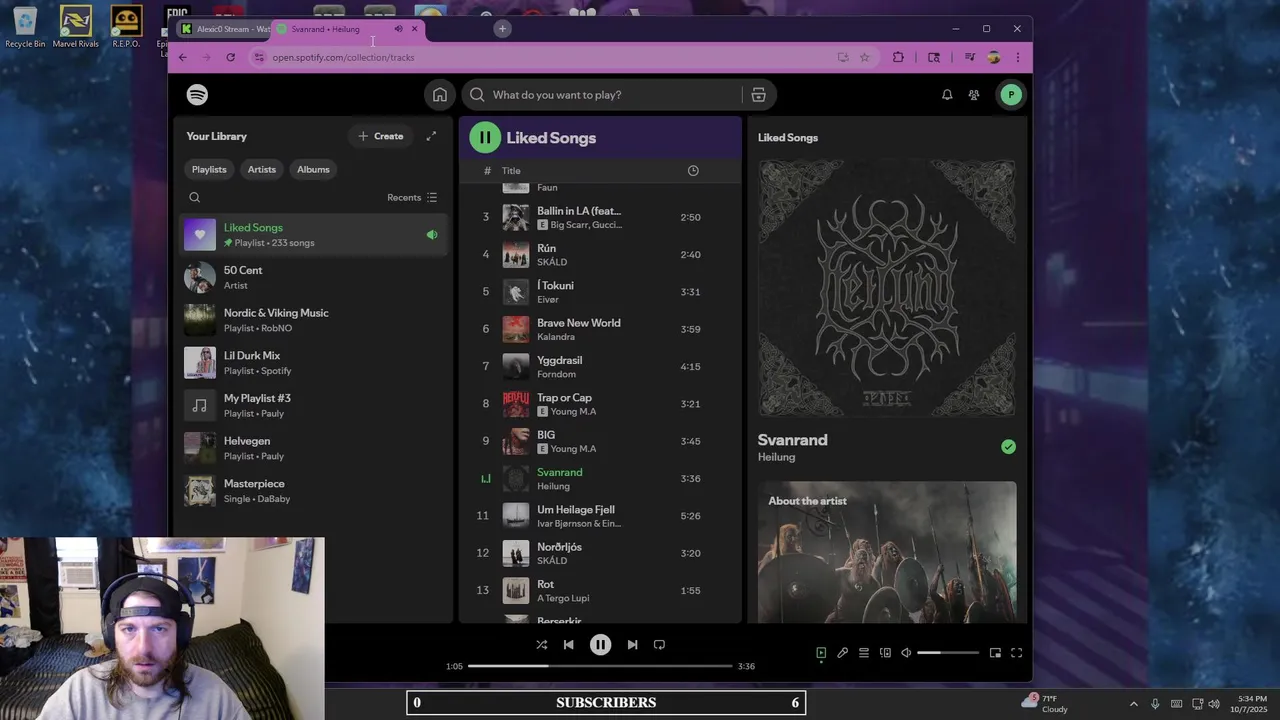The width and height of the screenshot is (1280, 720).
Task: Open the green P profile avatar
Action: coord(1011,95)
